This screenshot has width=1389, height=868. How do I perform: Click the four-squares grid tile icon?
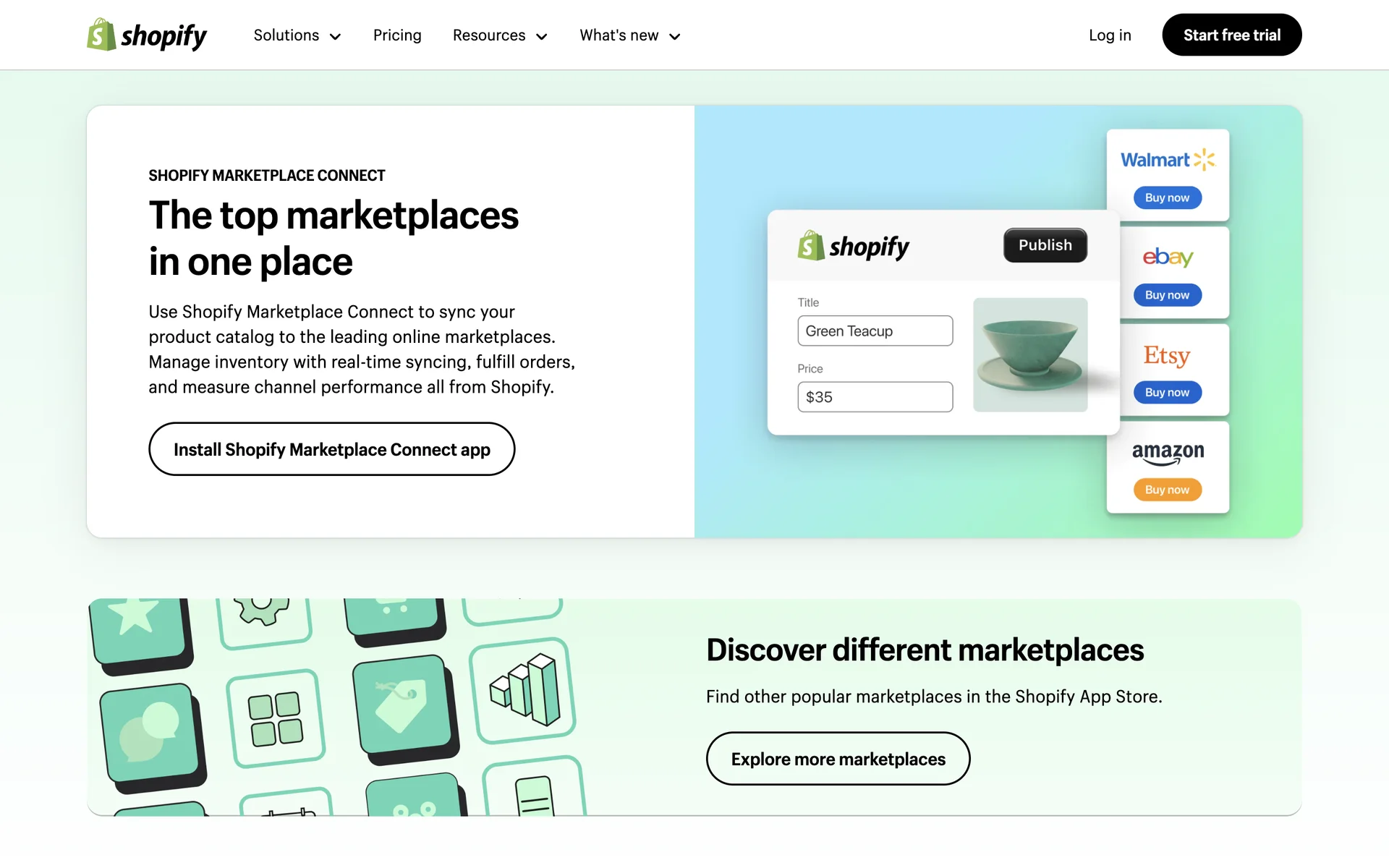point(275,718)
